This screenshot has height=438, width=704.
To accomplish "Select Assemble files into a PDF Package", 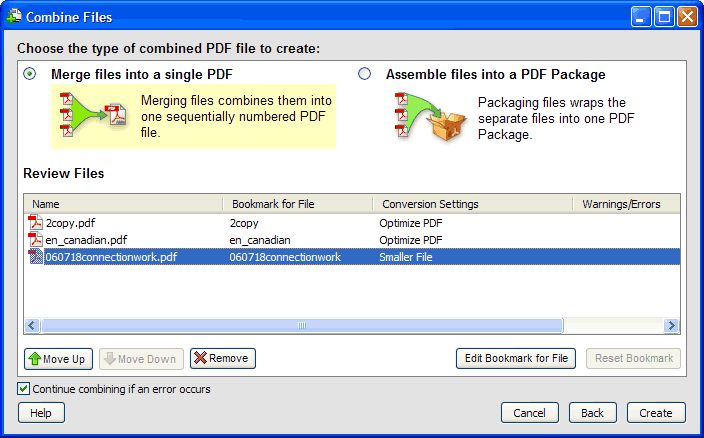I will [x=364, y=74].
